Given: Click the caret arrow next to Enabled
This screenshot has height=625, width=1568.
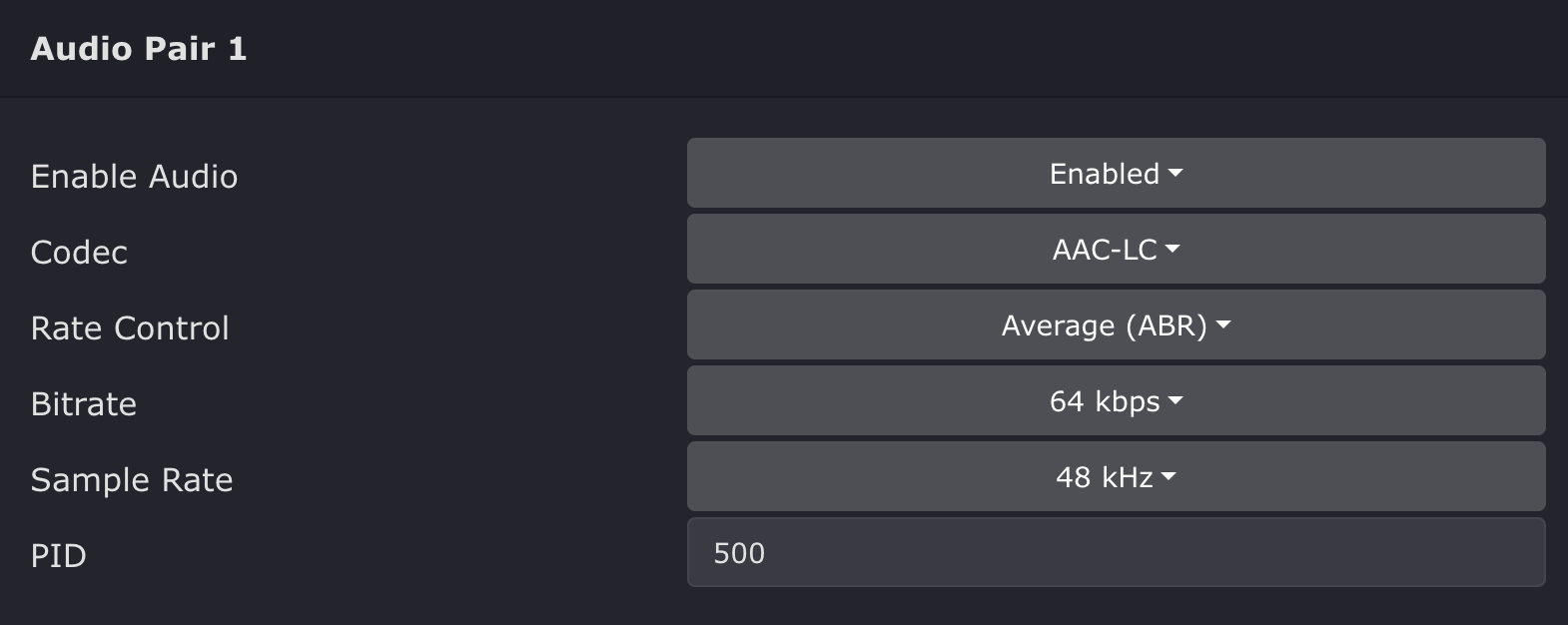Looking at the screenshot, I should (x=1176, y=174).
